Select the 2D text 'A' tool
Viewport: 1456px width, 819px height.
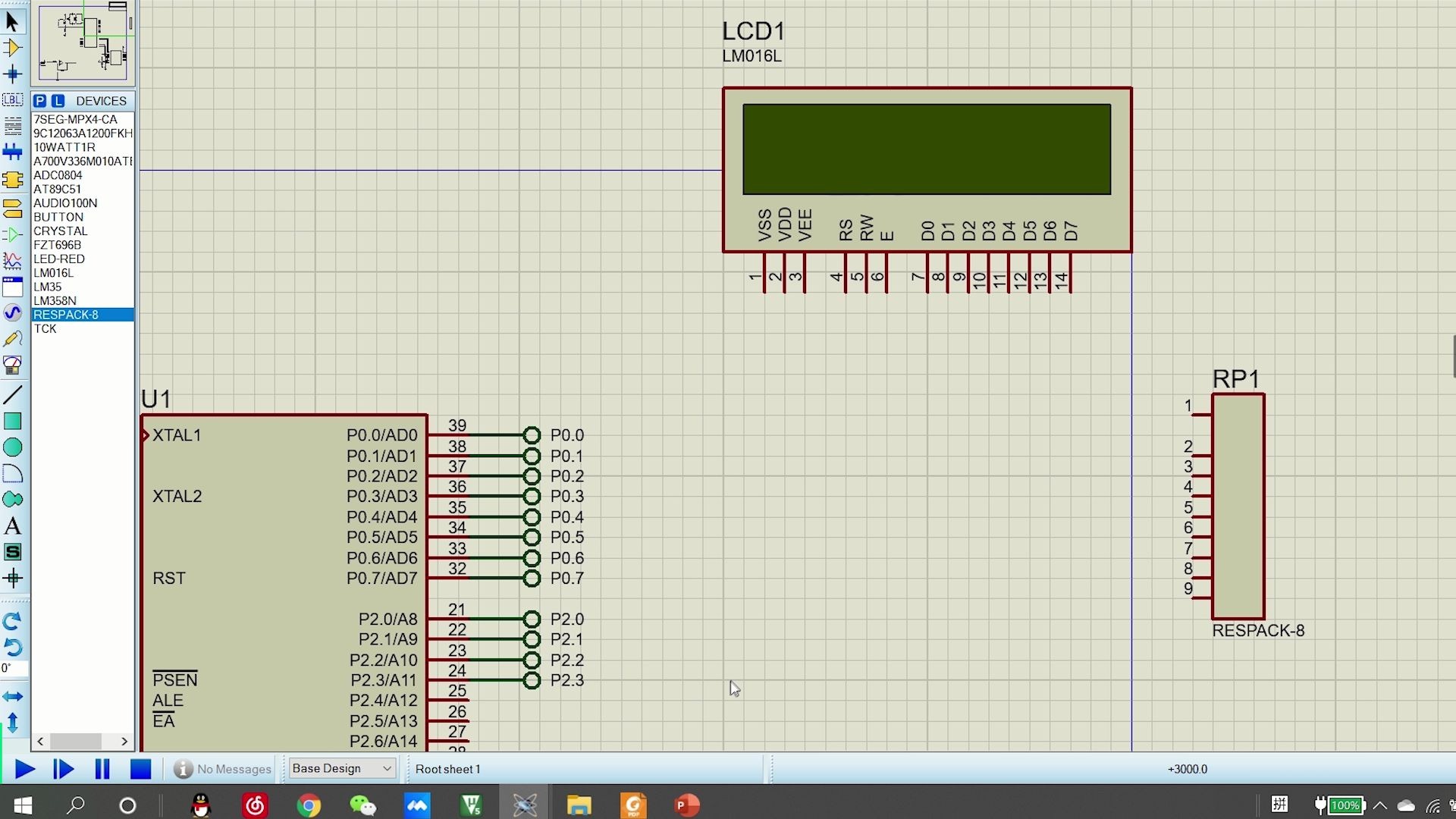(x=12, y=526)
